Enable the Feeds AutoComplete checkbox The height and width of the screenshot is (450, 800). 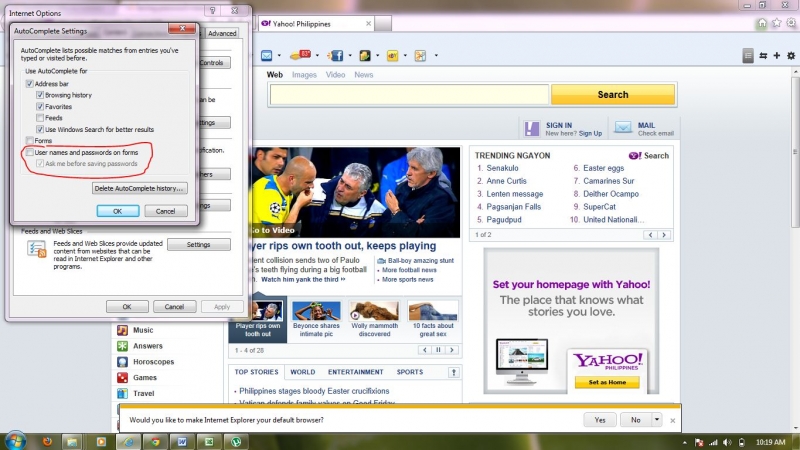point(40,118)
